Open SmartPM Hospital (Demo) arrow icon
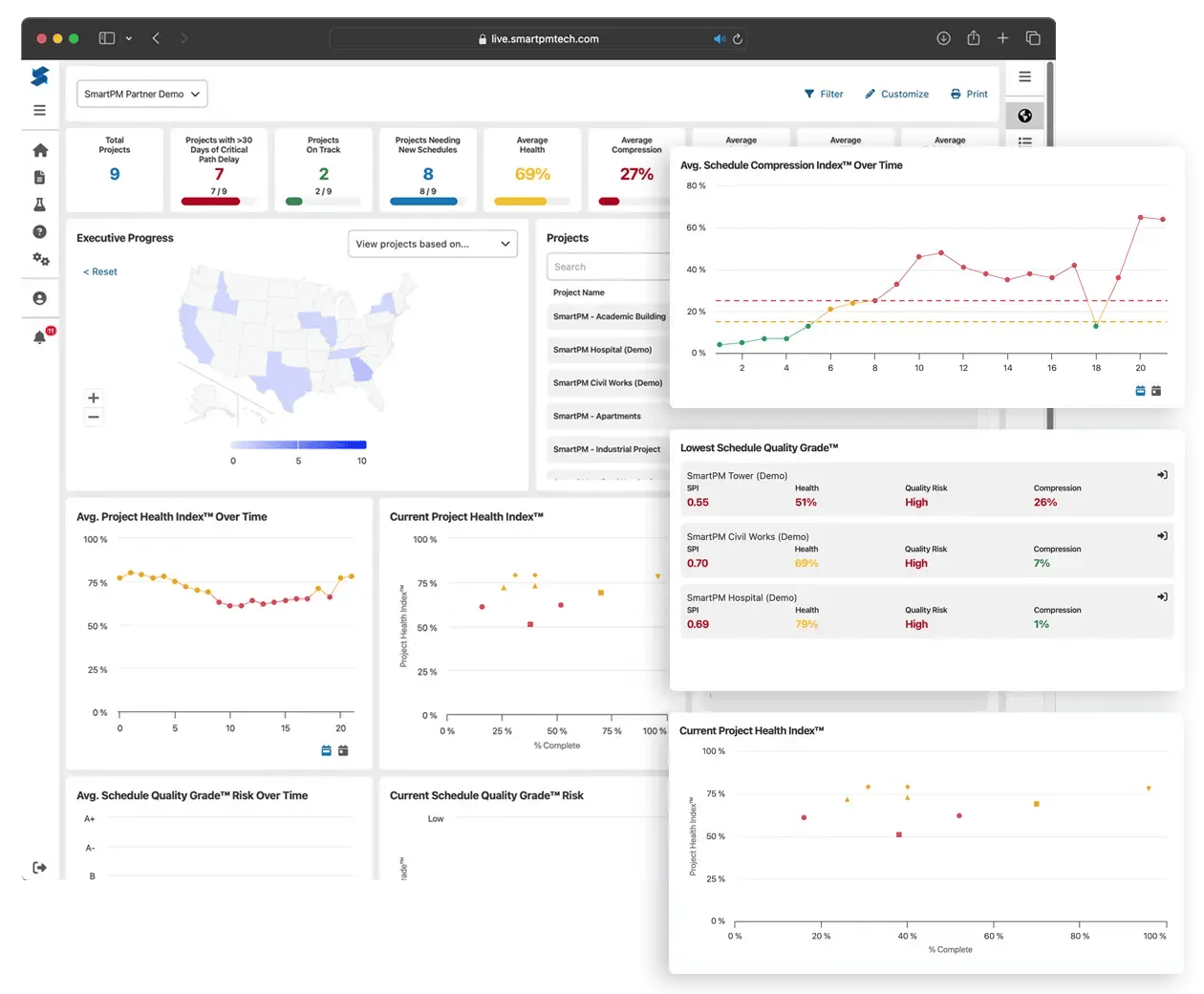Viewport: 1204px width, 994px height. tap(1162, 597)
